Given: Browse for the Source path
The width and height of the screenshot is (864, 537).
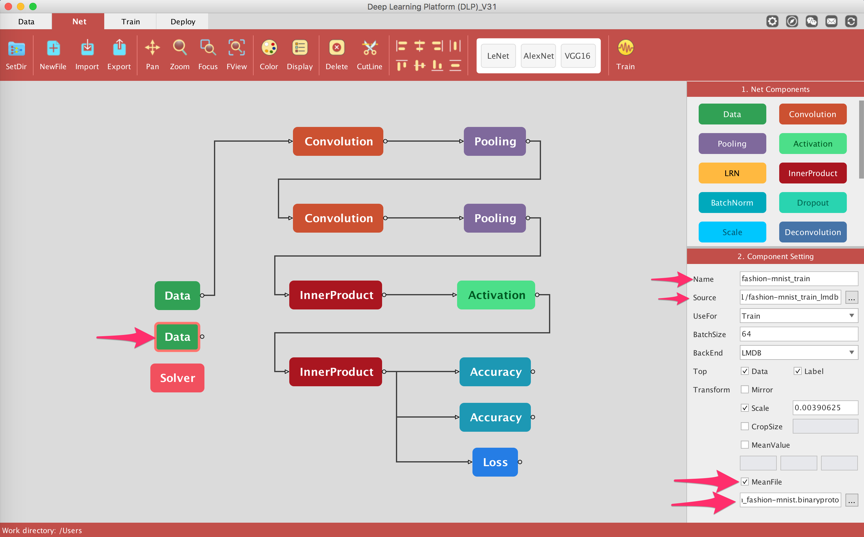Looking at the screenshot, I should pos(851,298).
